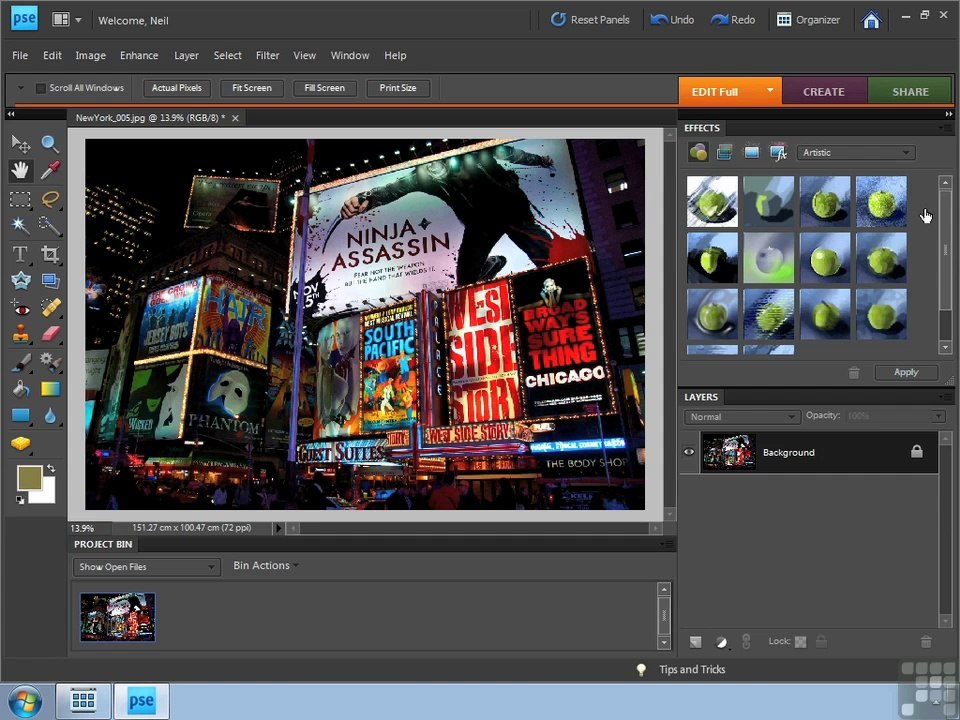This screenshot has width=960, height=720.
Task: Select the Brush tool
Action: [20, 362]
